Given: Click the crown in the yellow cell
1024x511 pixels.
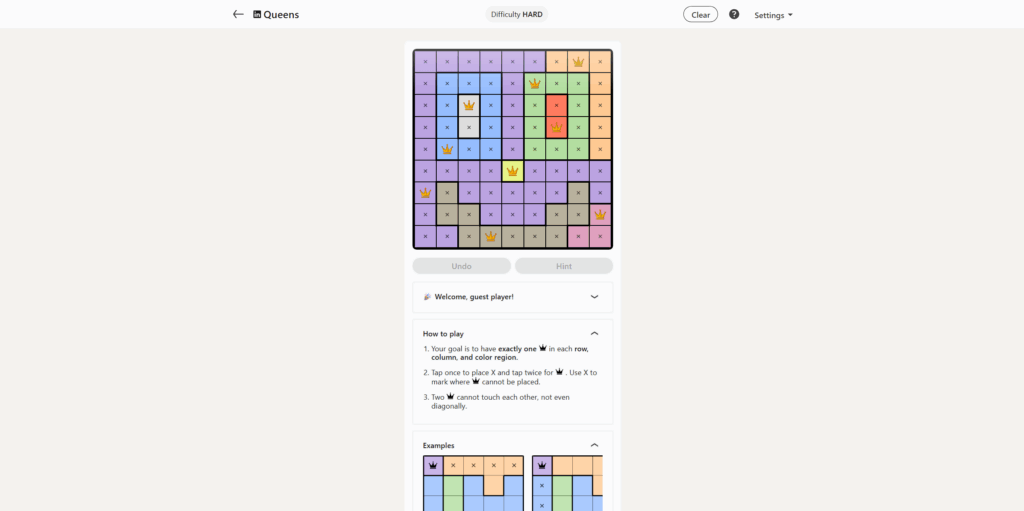Looking at the screenshot, I should coord(512,171).
